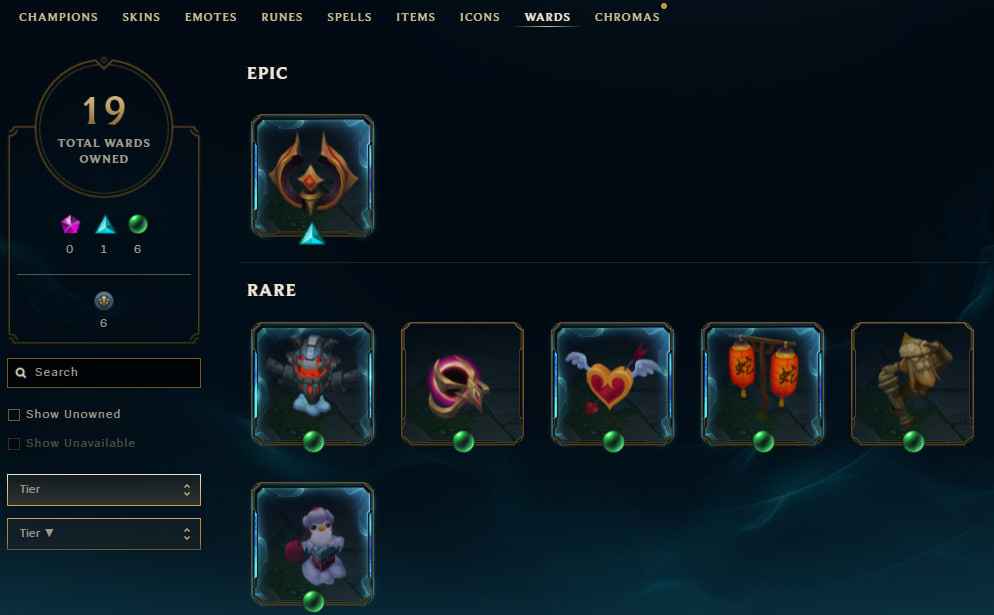Switch to the Chromas tab
This screenshot has width=994, height=615.
point(627,17)
